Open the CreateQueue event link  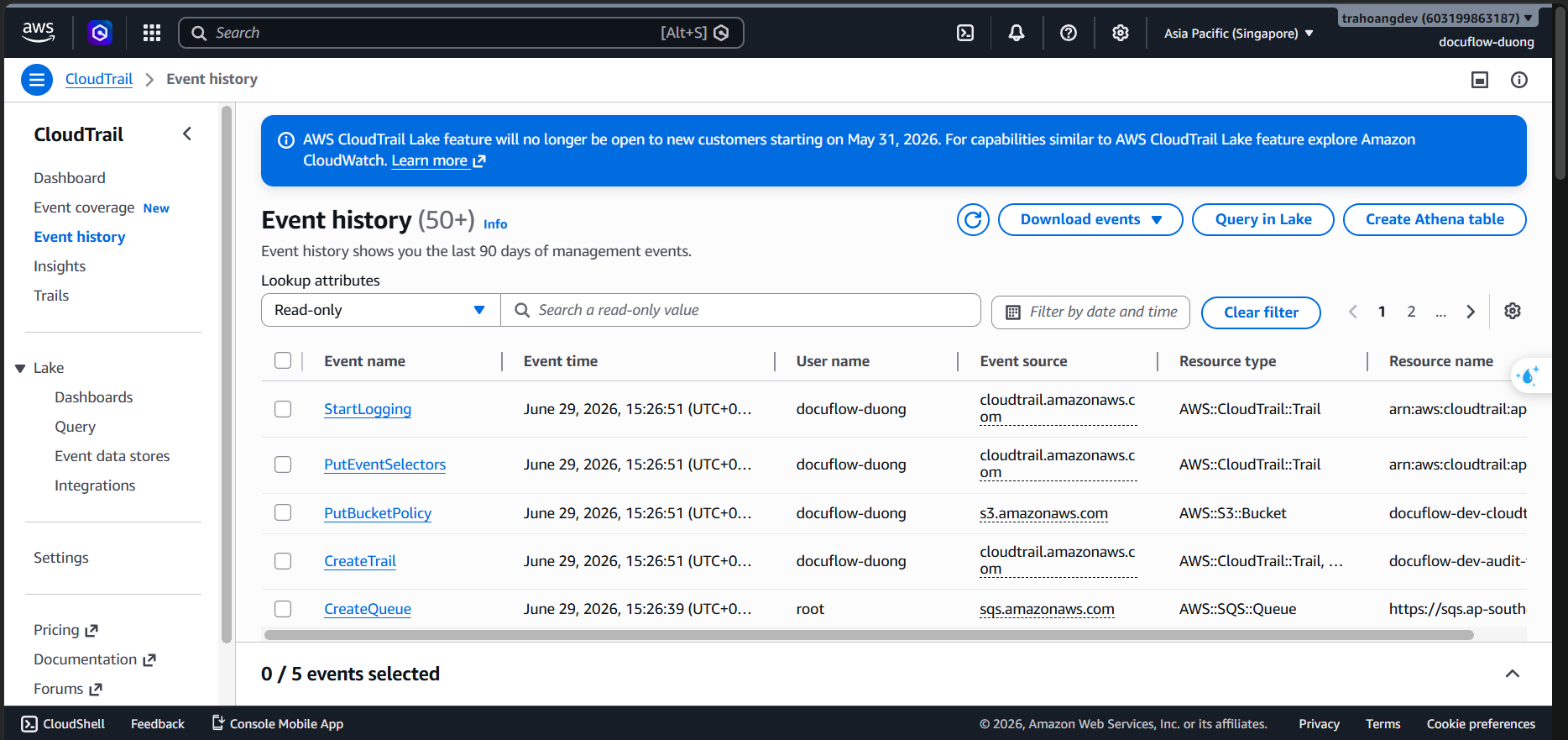click(368, 609)
